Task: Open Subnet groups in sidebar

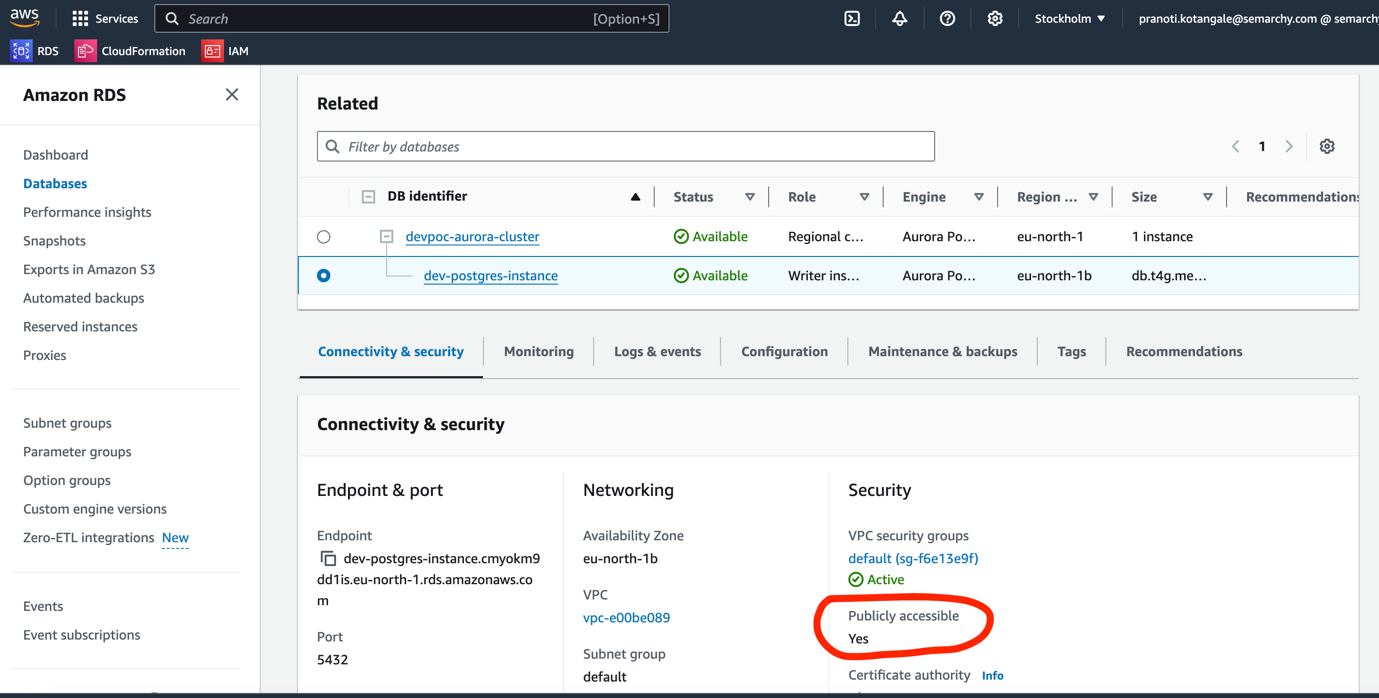Action: click(x=67, y=423)
